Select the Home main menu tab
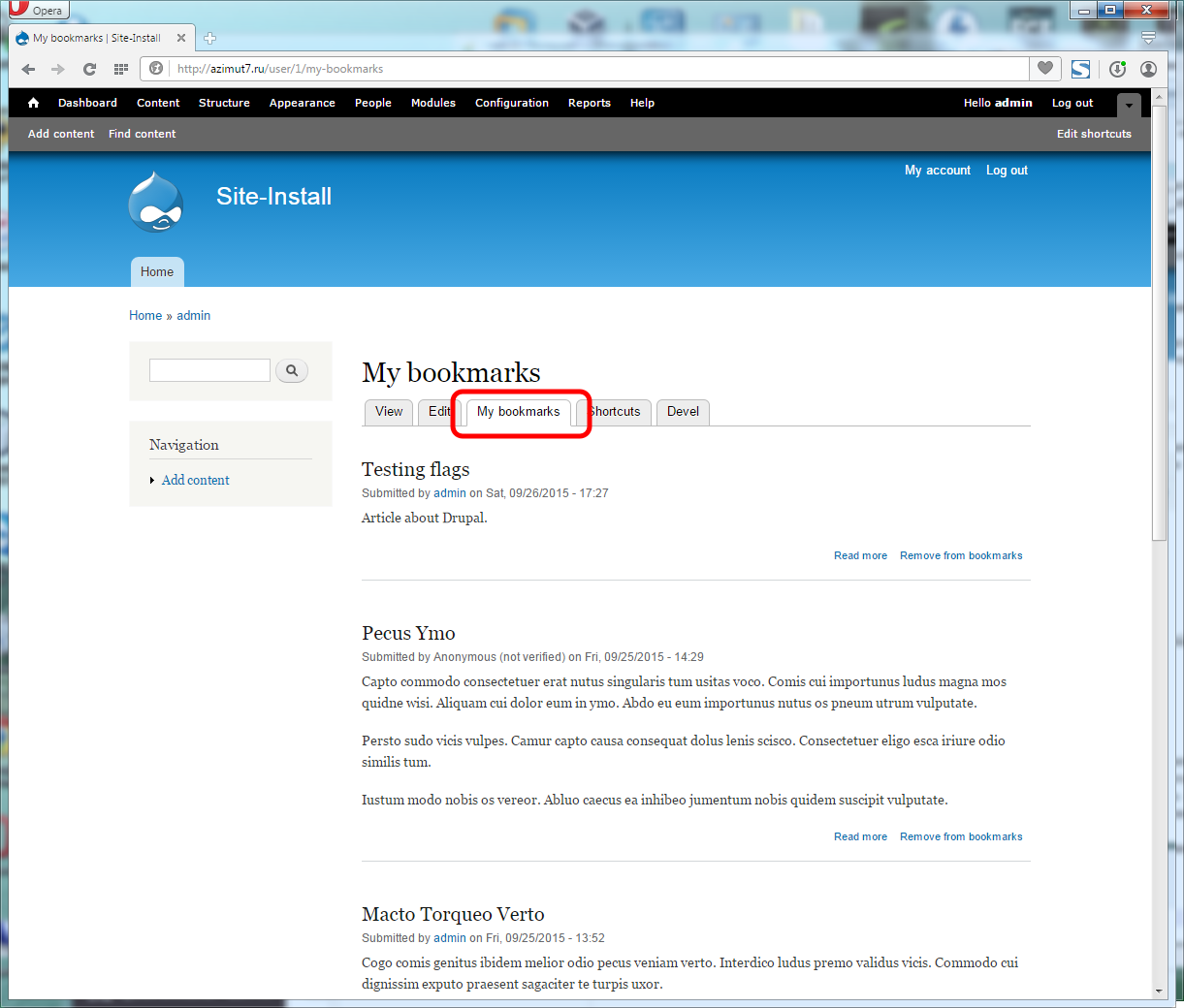The width and height of the screenshot is (1184, 1008). 157,272
